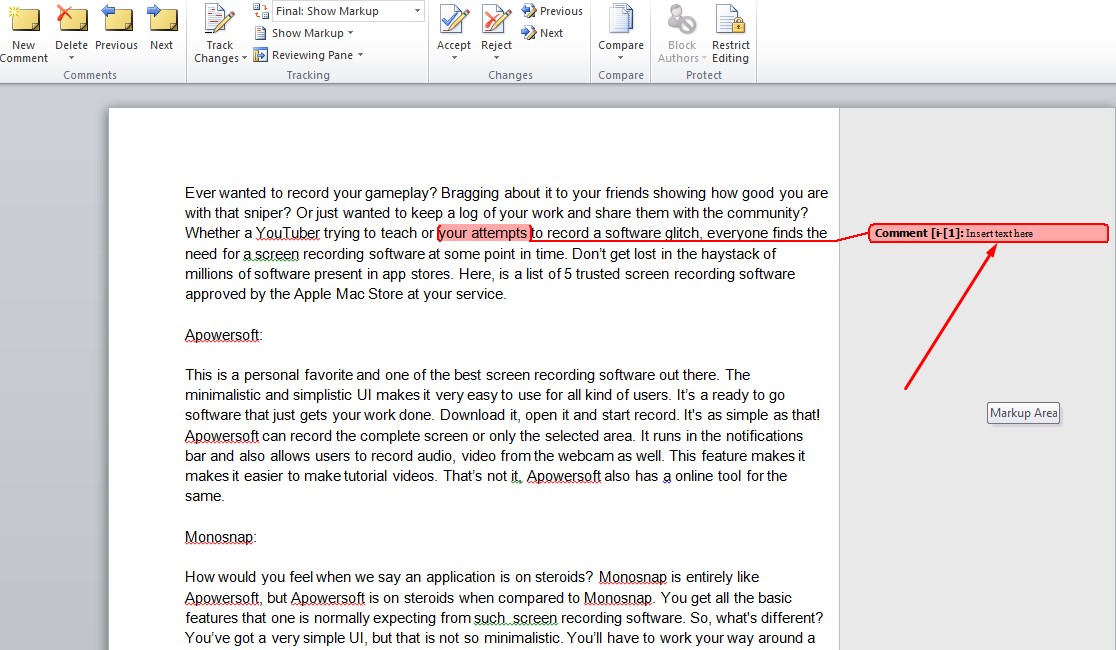
Task: Click the "Monosnap:" heading text
Action: click(x=221, y=537)
